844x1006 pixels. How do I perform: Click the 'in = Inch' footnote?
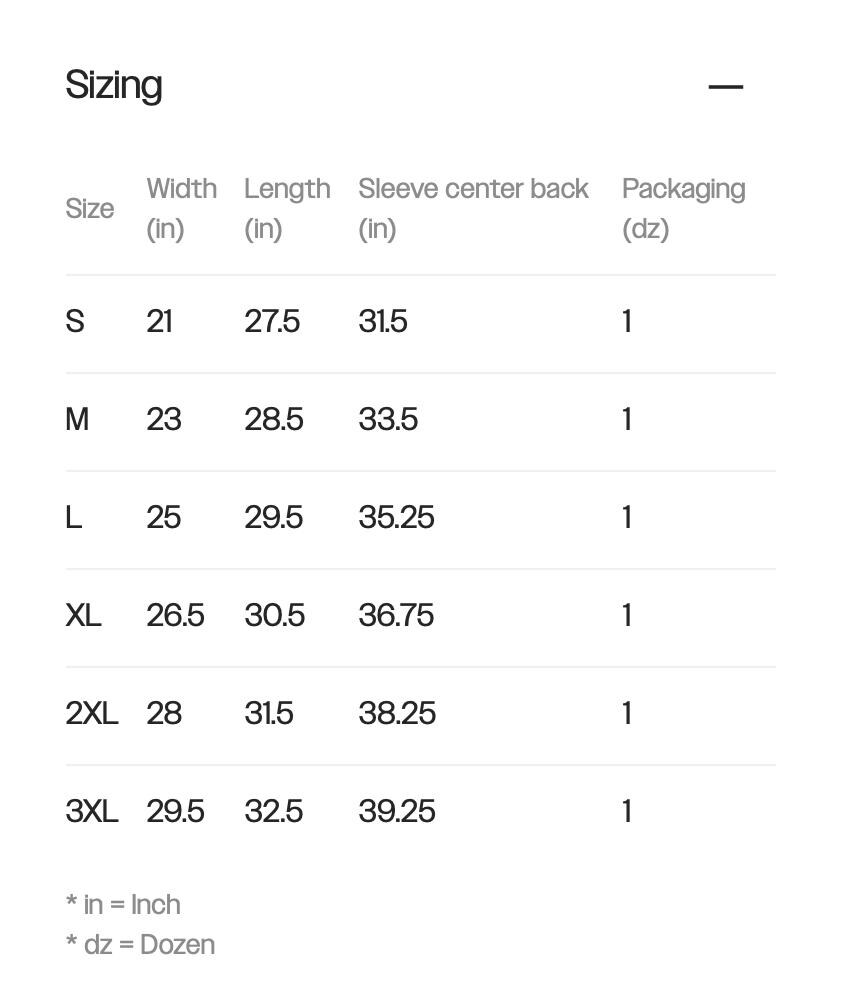point(123,905)
